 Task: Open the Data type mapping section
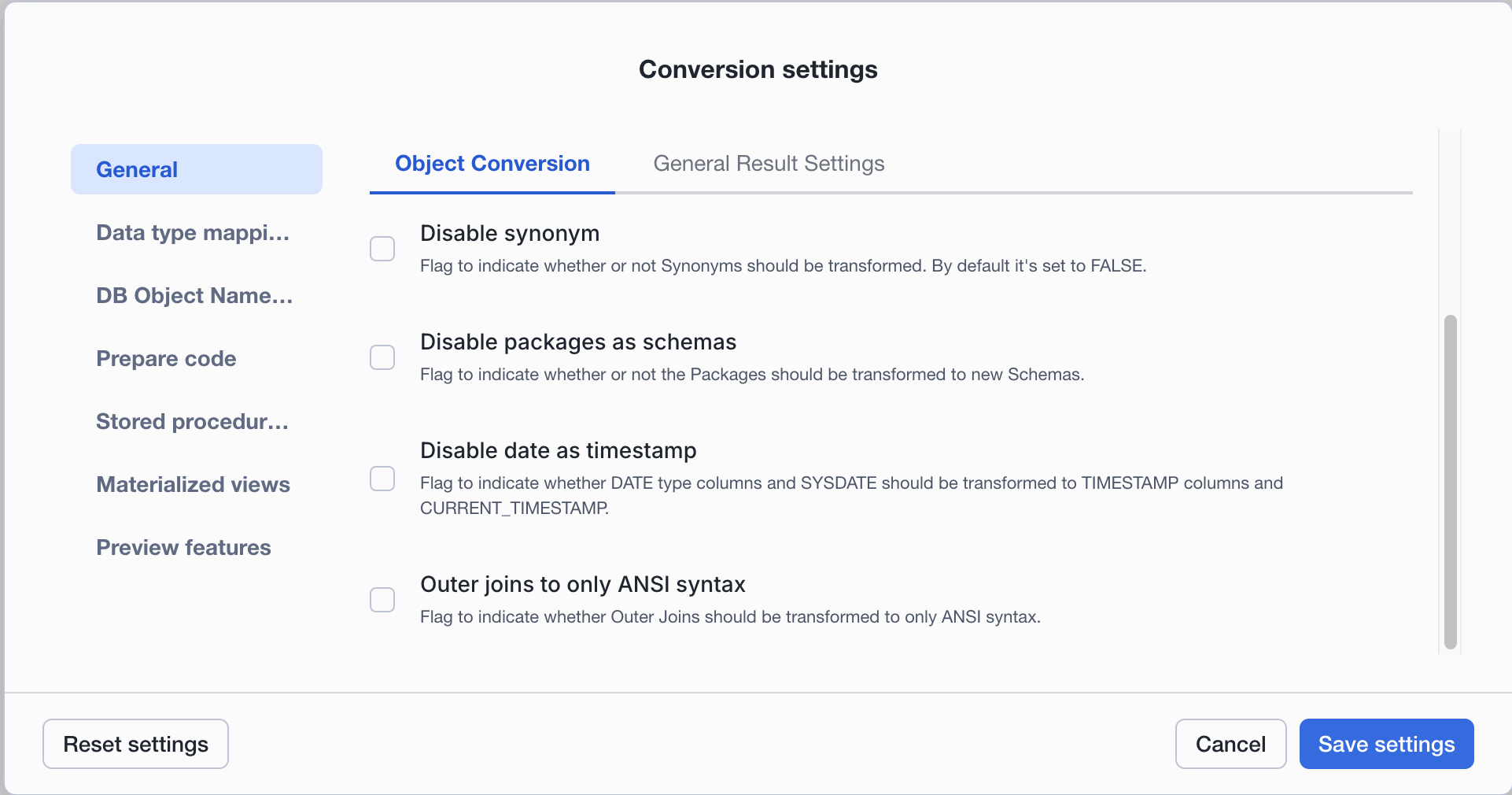(x=192, y=232)
